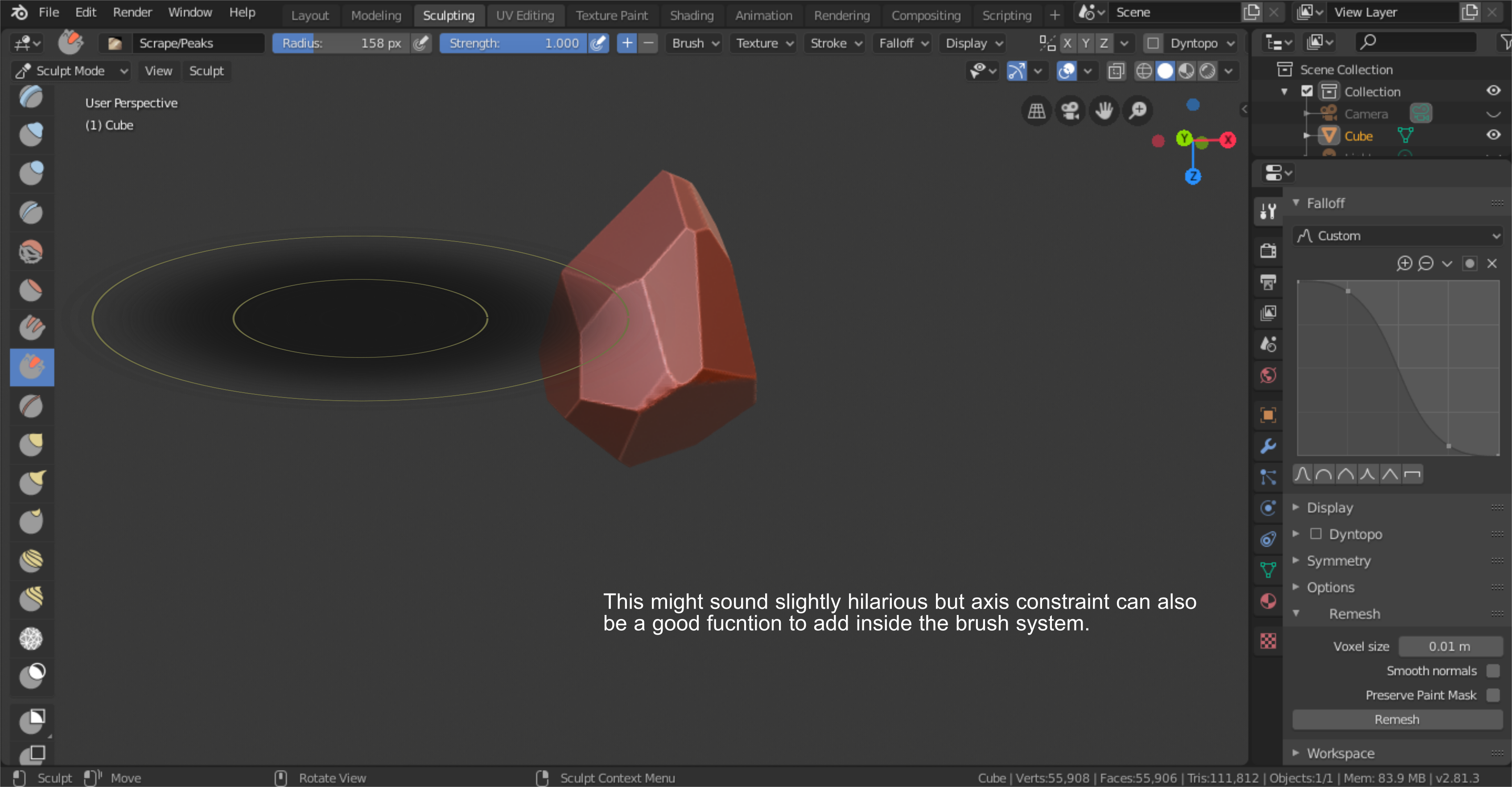Select the Scrape/Peaks brush tool
Viewport: 1512px width, 787px height.
pos(32,368)
